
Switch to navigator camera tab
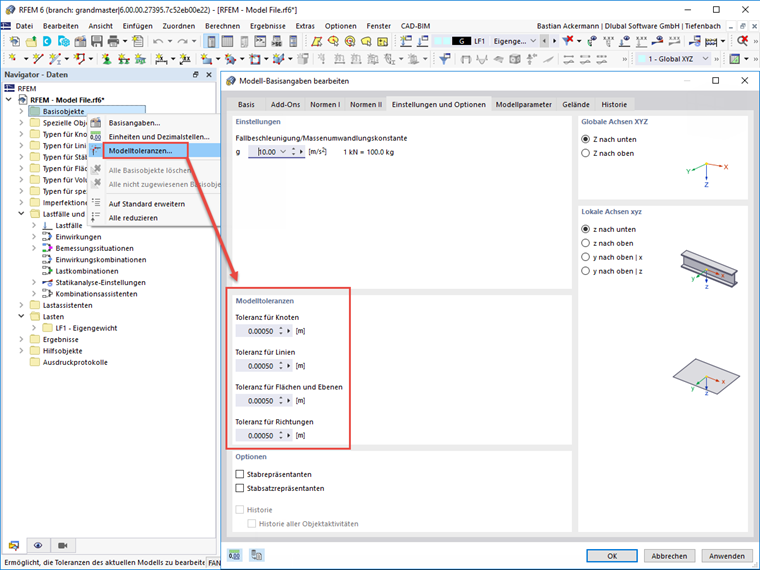63,545
